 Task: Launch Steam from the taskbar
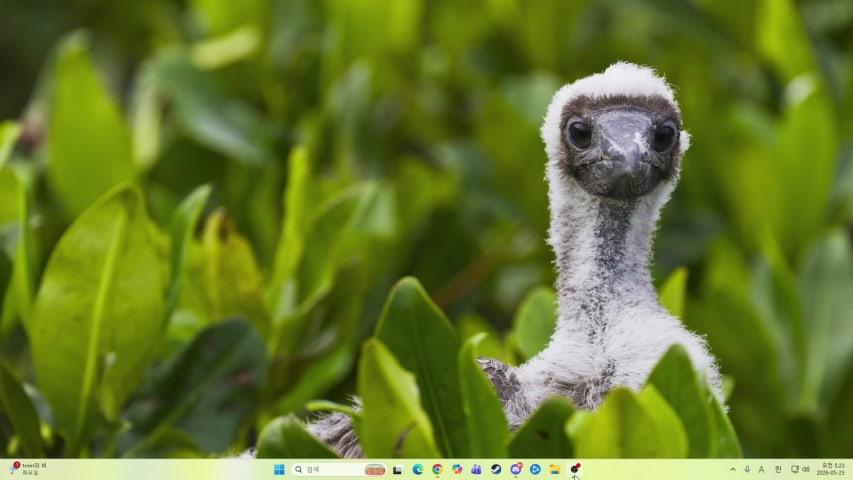[x=496, y=470]
